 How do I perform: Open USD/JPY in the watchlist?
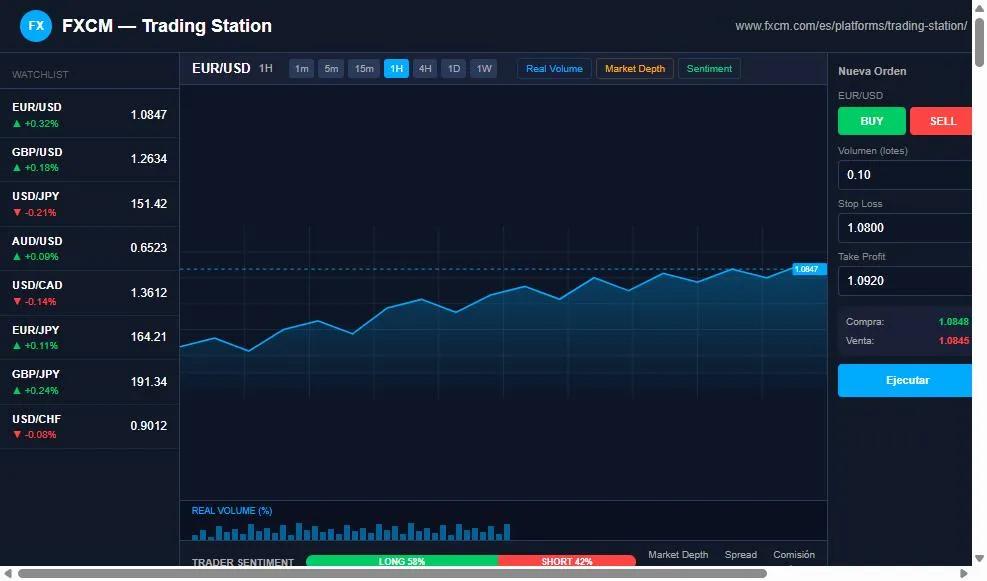tap(89, 204)
